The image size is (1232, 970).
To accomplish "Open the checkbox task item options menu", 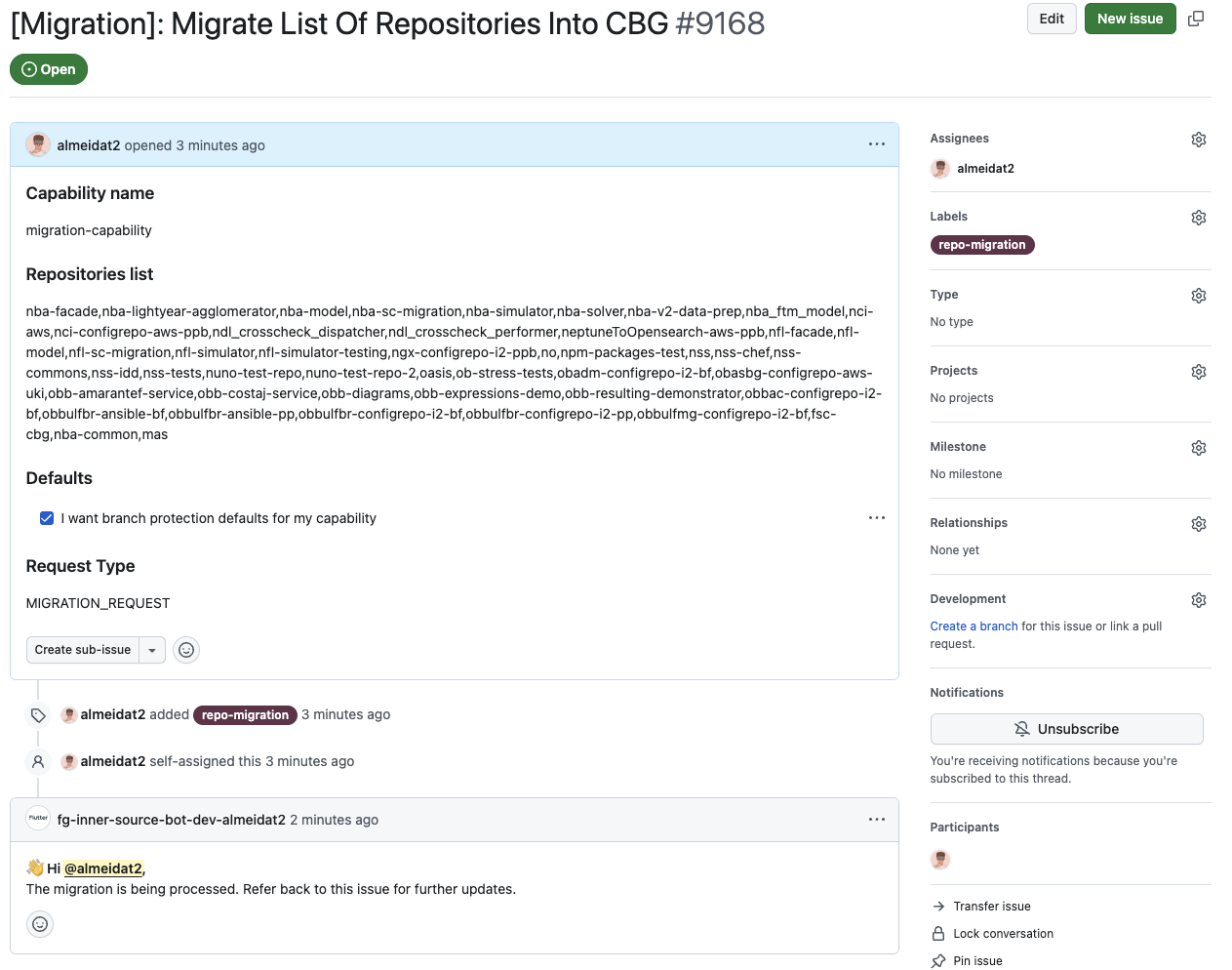I will (877, 518).
